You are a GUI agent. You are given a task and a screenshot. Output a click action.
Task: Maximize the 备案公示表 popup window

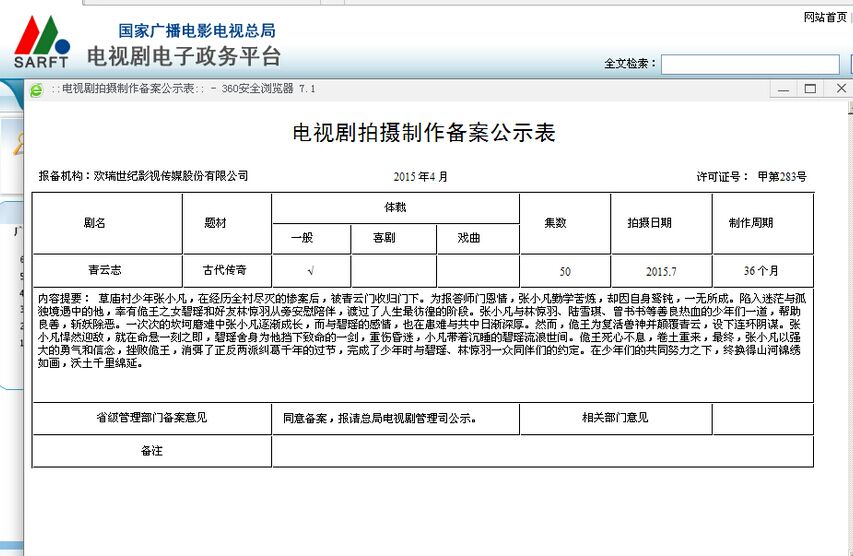point(811,89)
